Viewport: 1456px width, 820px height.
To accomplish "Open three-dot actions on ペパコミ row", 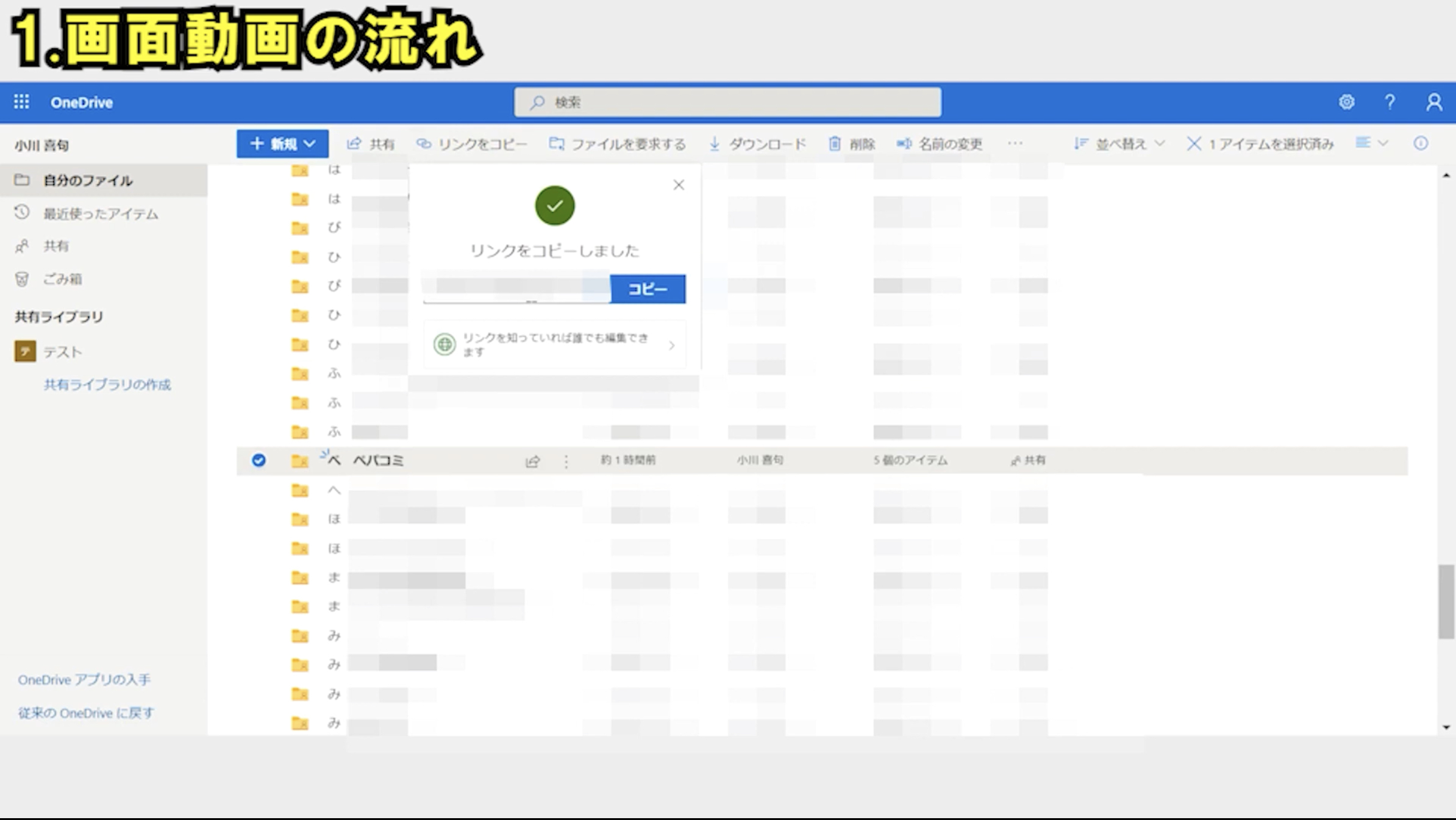I will click(x=566, y=462).
